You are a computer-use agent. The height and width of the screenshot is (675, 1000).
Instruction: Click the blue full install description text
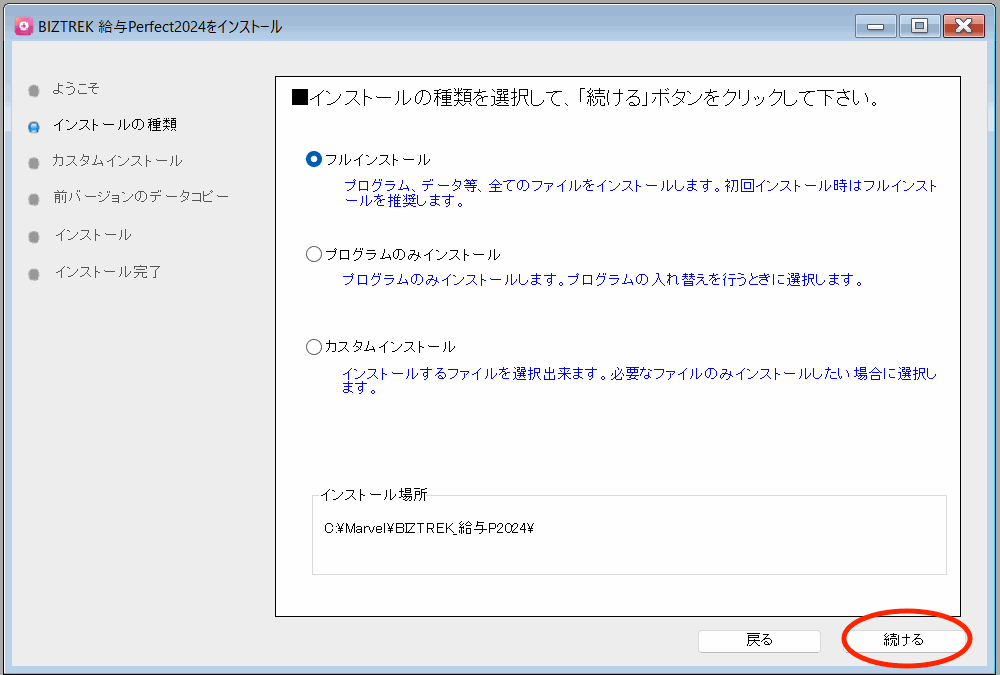click(640, 193)
